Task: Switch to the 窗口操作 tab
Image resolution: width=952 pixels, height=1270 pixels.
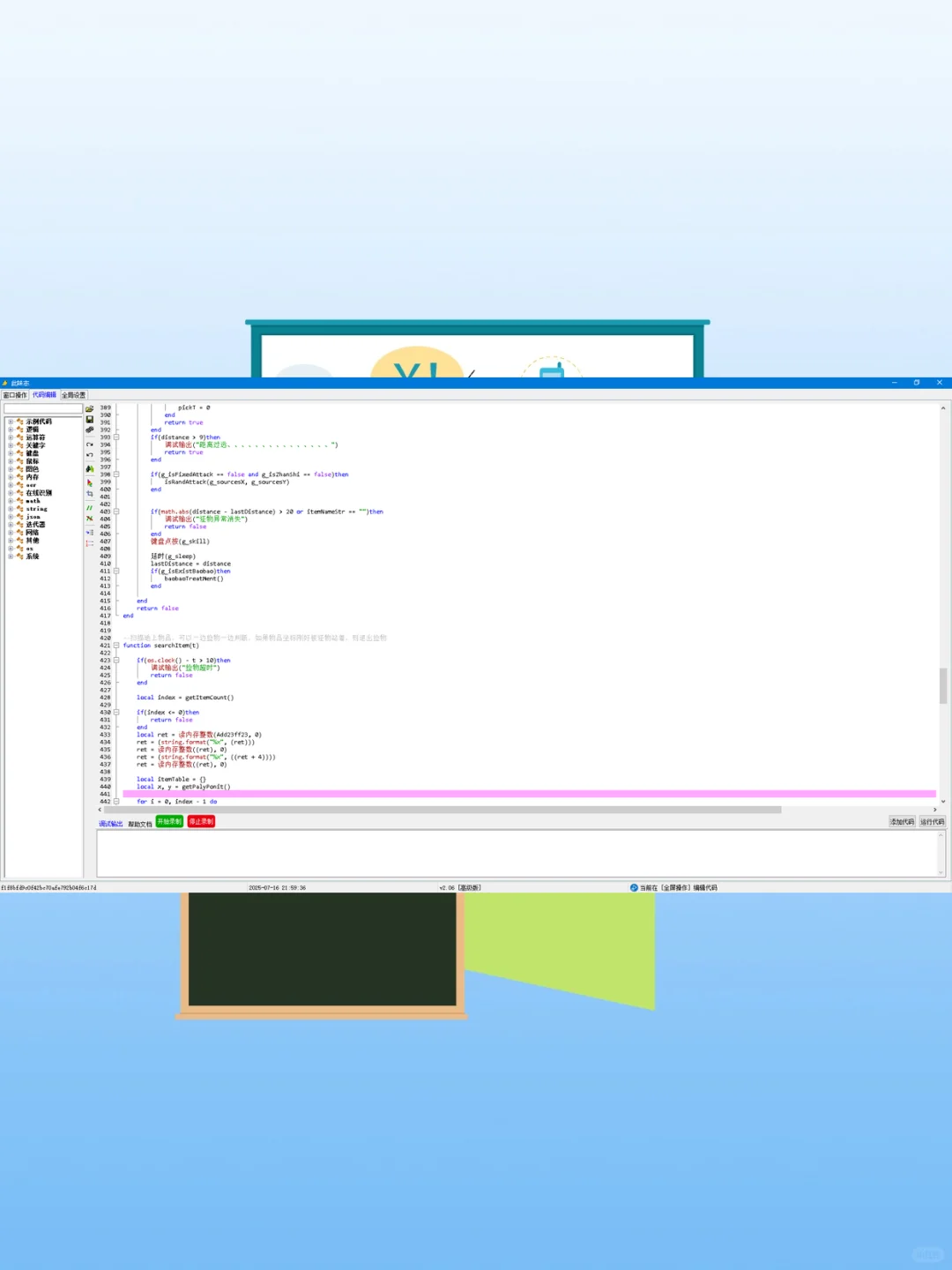Action: pyautogui.click(x=15, y=395)
